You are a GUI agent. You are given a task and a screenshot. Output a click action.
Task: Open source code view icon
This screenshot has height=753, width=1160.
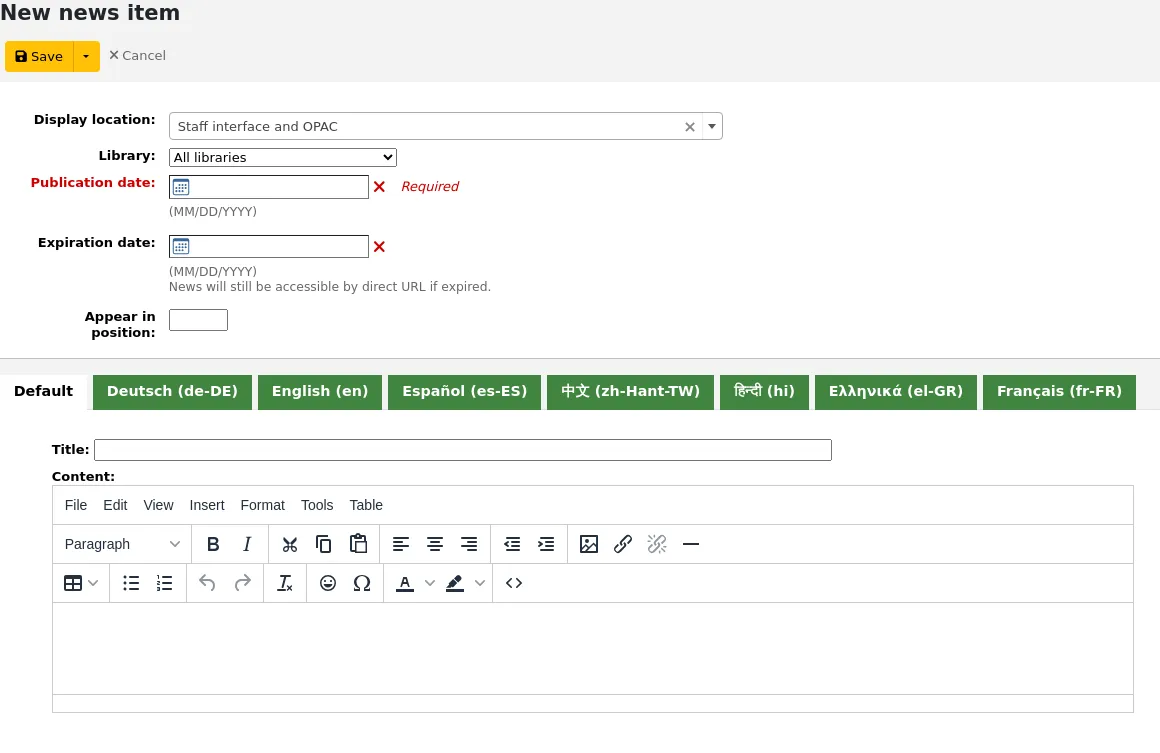click(514, 584)
